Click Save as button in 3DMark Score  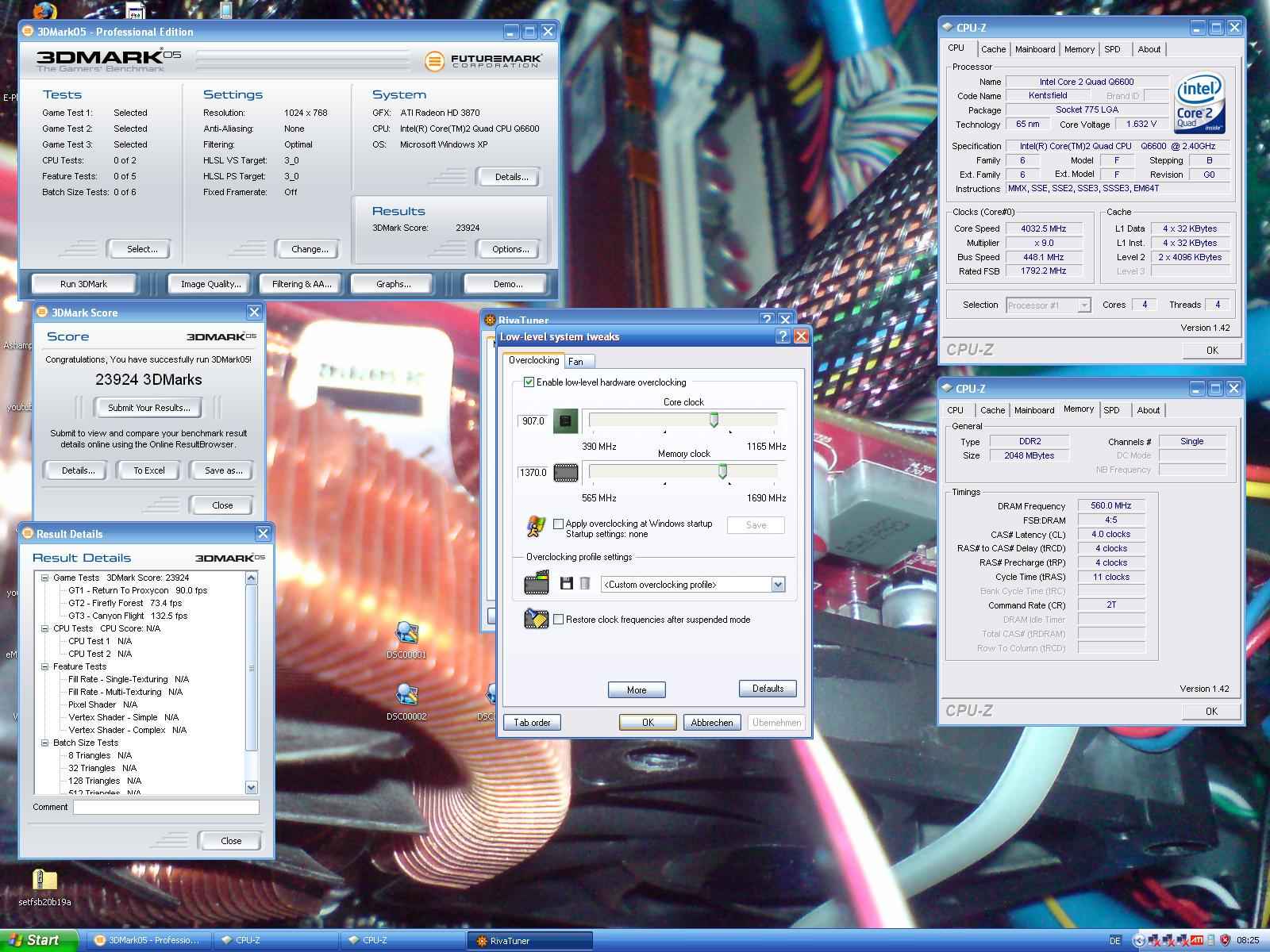click(223, 470)
